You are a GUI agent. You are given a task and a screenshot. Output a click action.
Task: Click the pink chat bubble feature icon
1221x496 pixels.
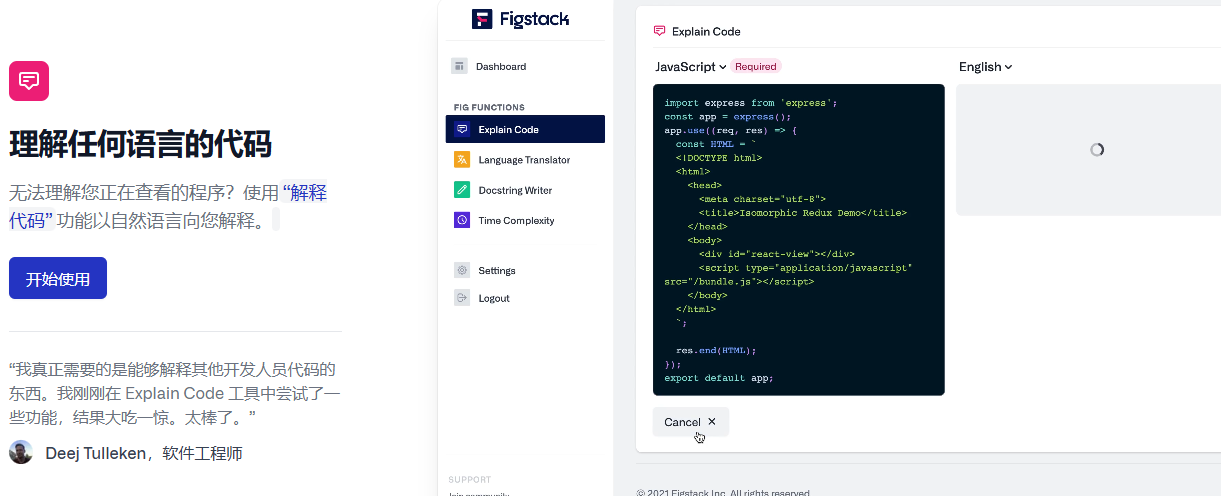(29, 81)
